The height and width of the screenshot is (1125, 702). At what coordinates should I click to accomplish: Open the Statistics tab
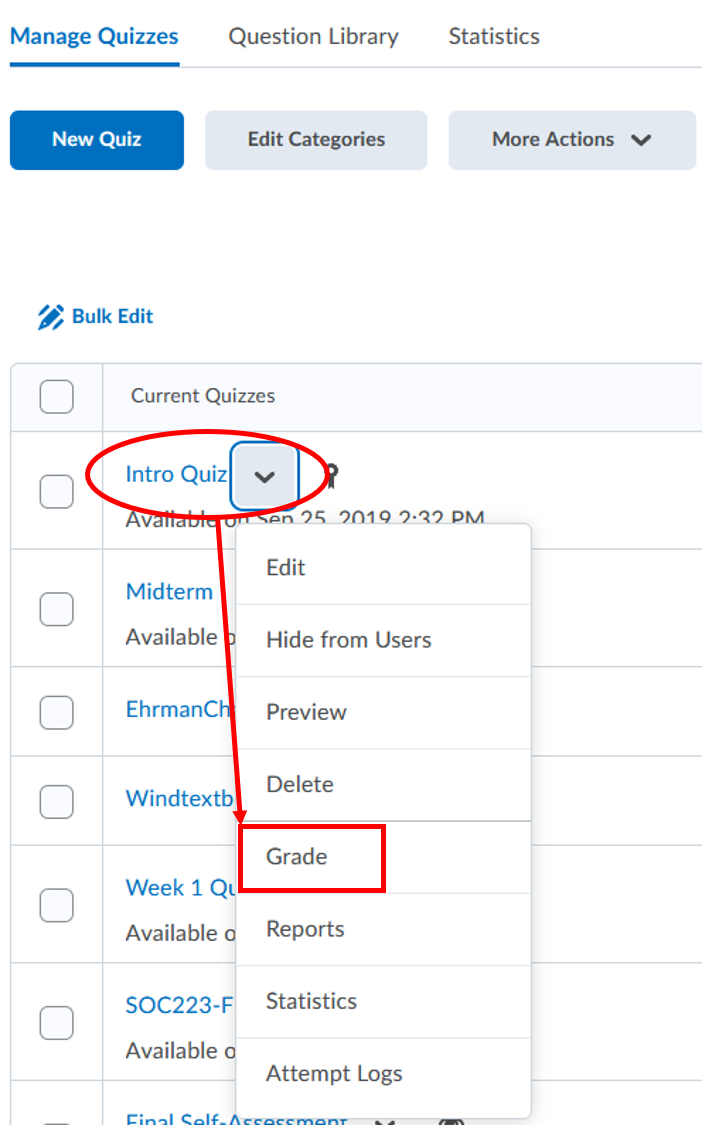pos(493,36)
